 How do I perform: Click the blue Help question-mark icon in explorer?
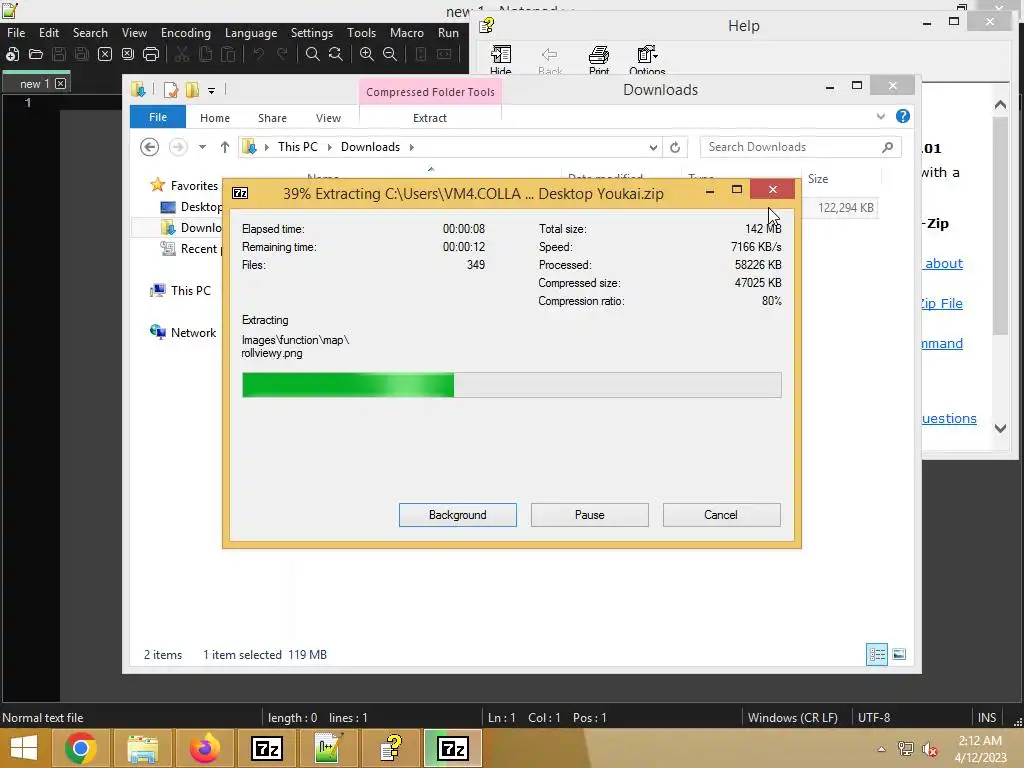pos(903,116)
